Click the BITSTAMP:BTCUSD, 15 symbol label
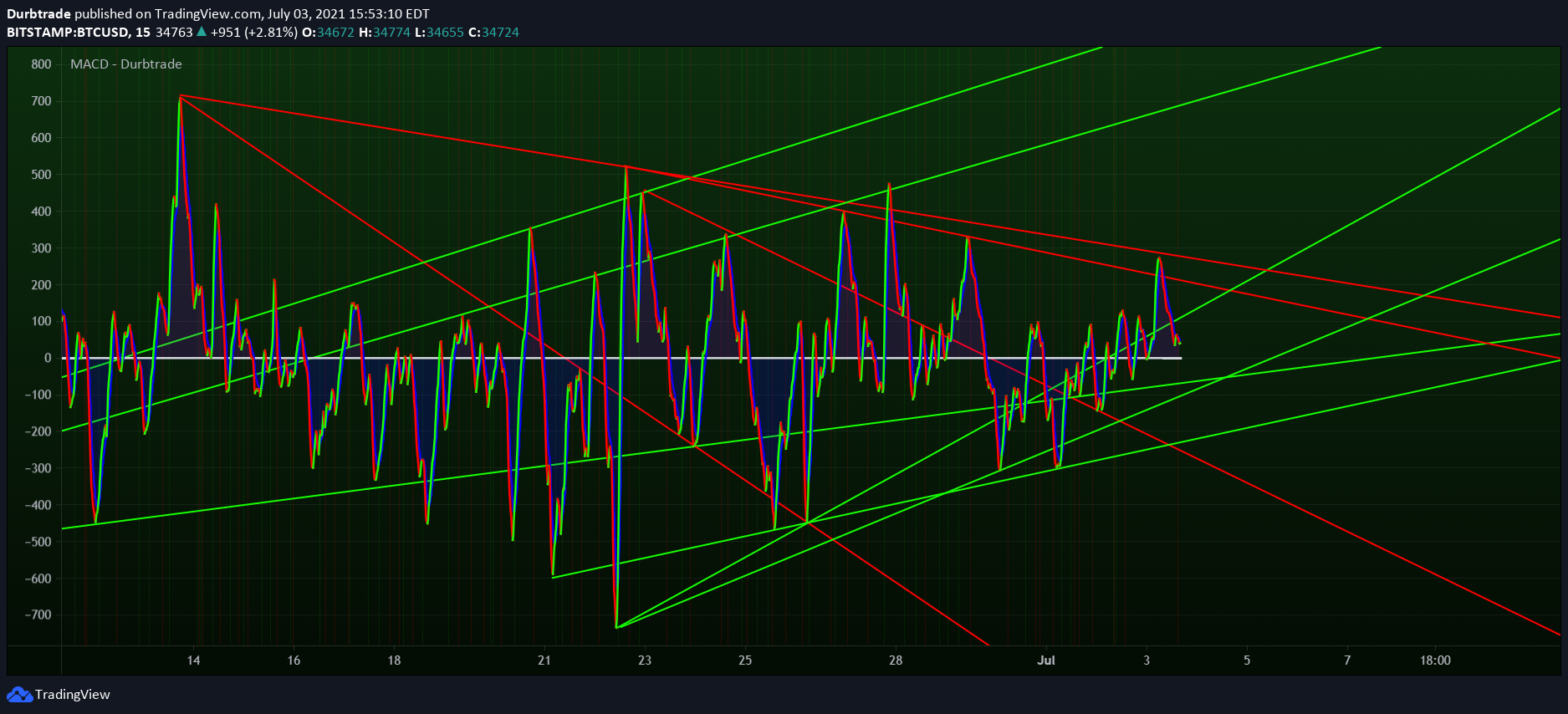1568x714 pixels. point(79,33)
